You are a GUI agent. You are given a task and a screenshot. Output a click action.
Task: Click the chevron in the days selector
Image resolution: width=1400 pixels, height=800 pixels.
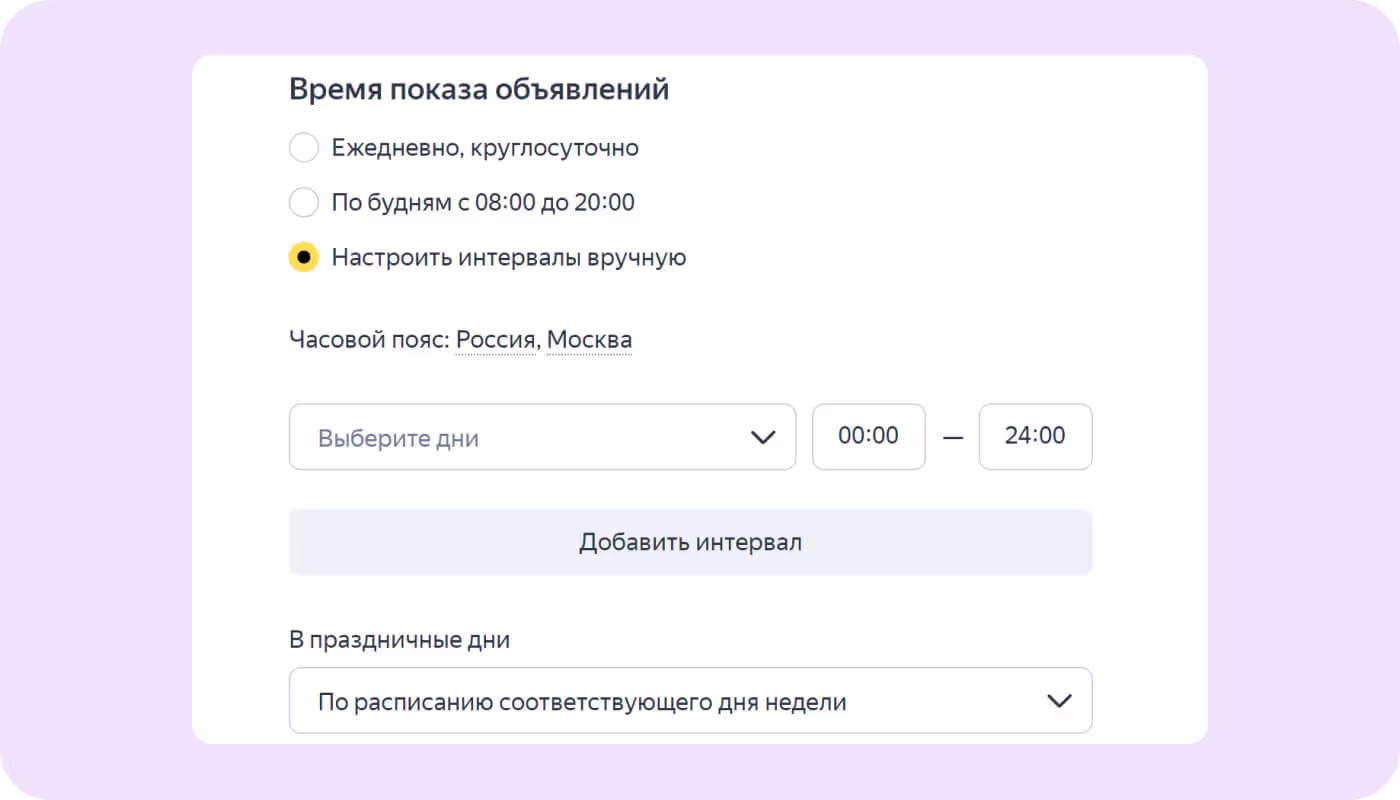point(763,437)
